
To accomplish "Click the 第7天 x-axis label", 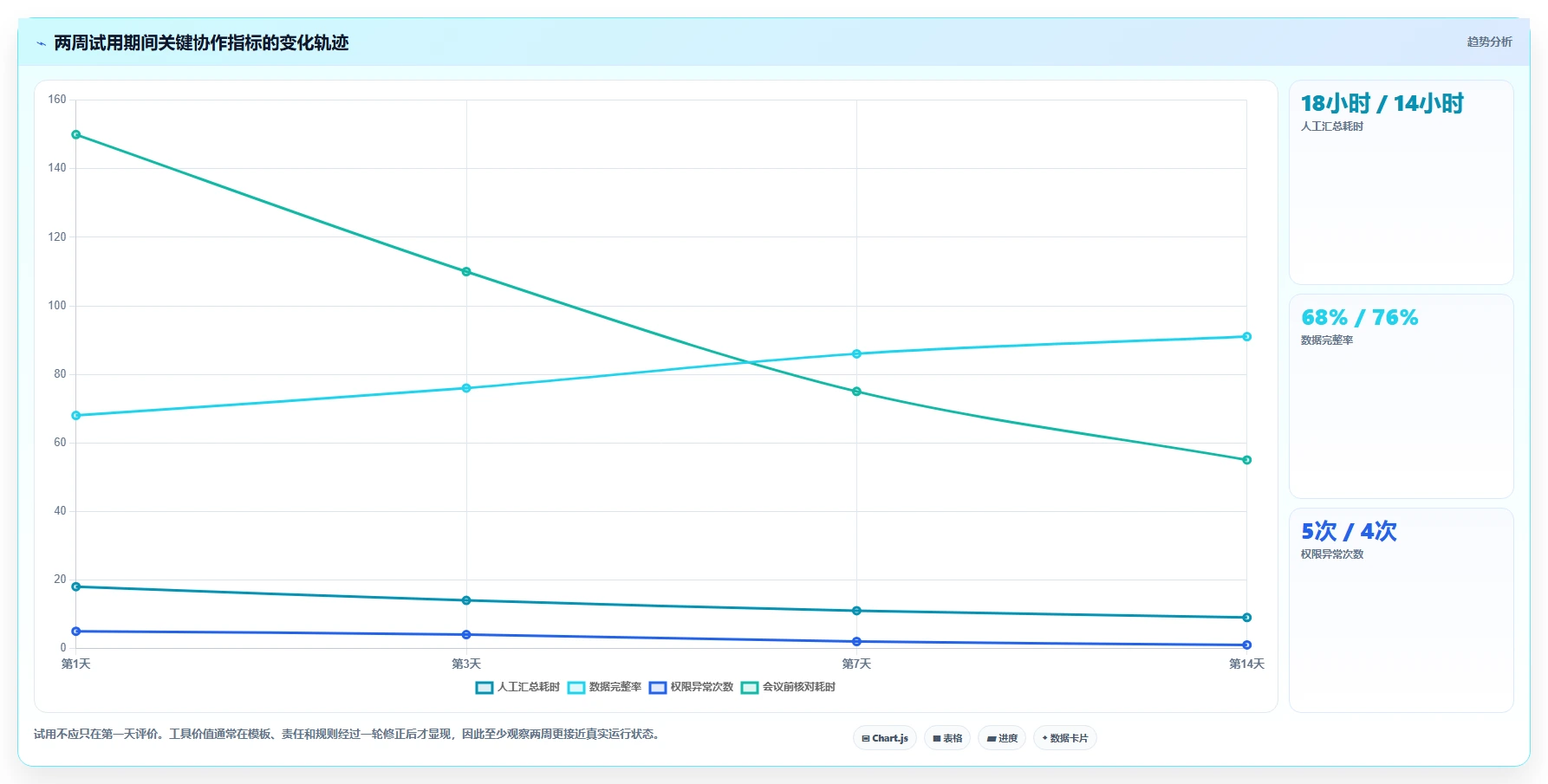I will 856,664.
